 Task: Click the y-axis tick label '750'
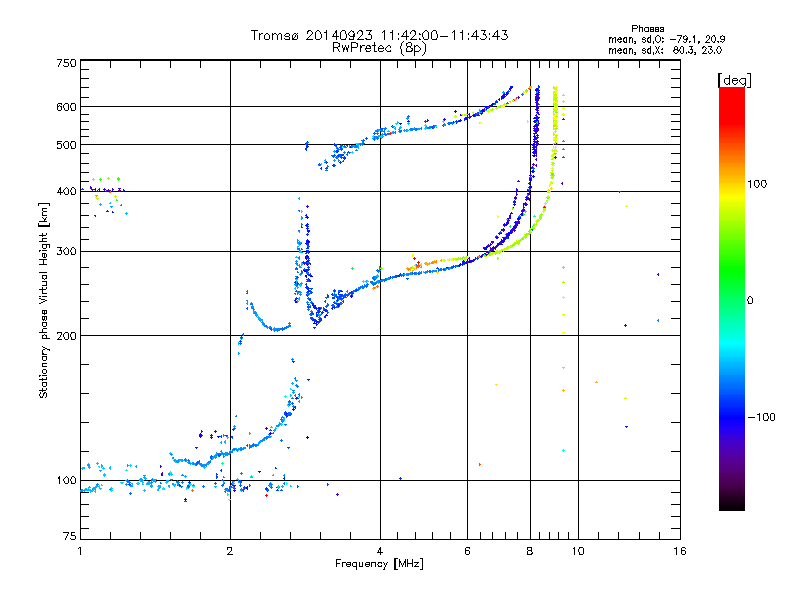coord(66,63)
